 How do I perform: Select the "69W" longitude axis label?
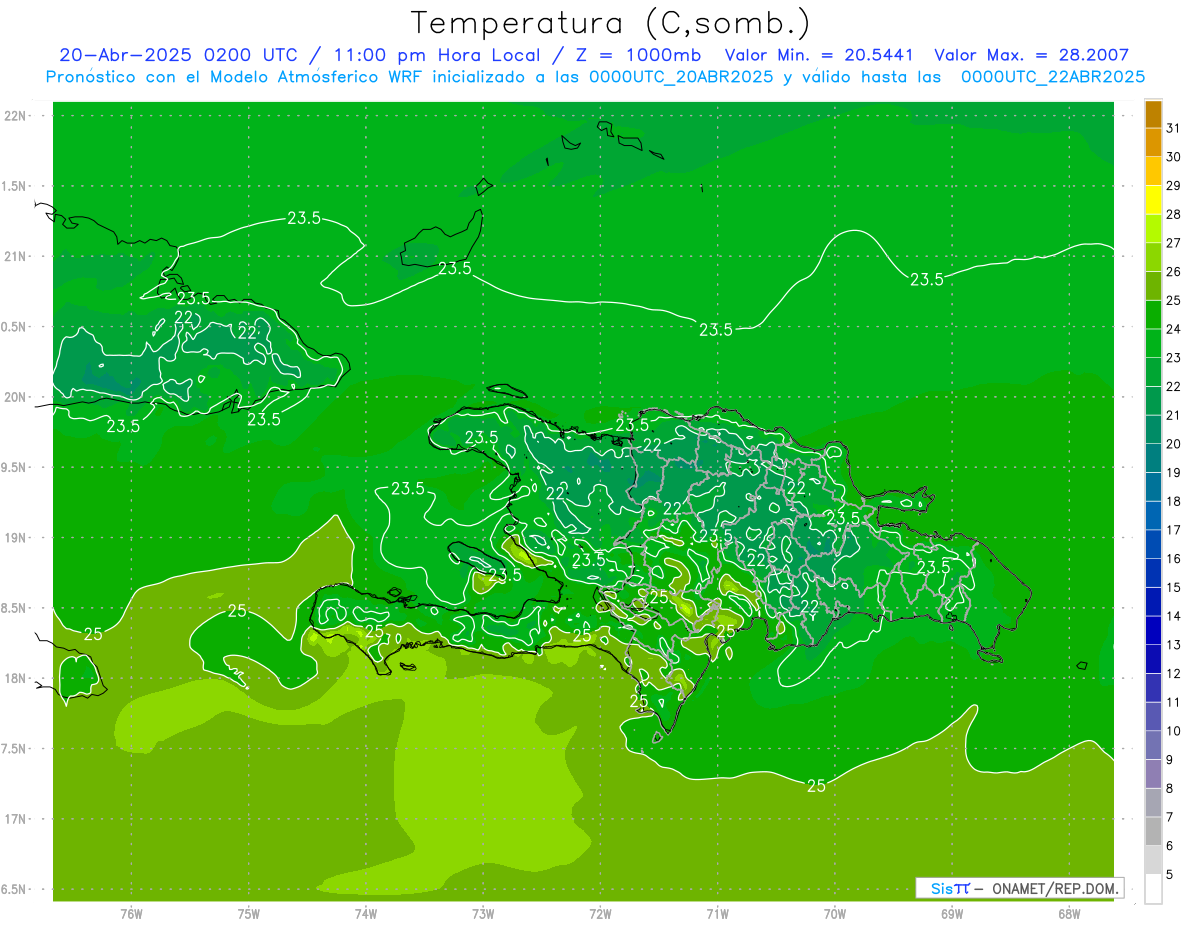click(x=952, y=913)
